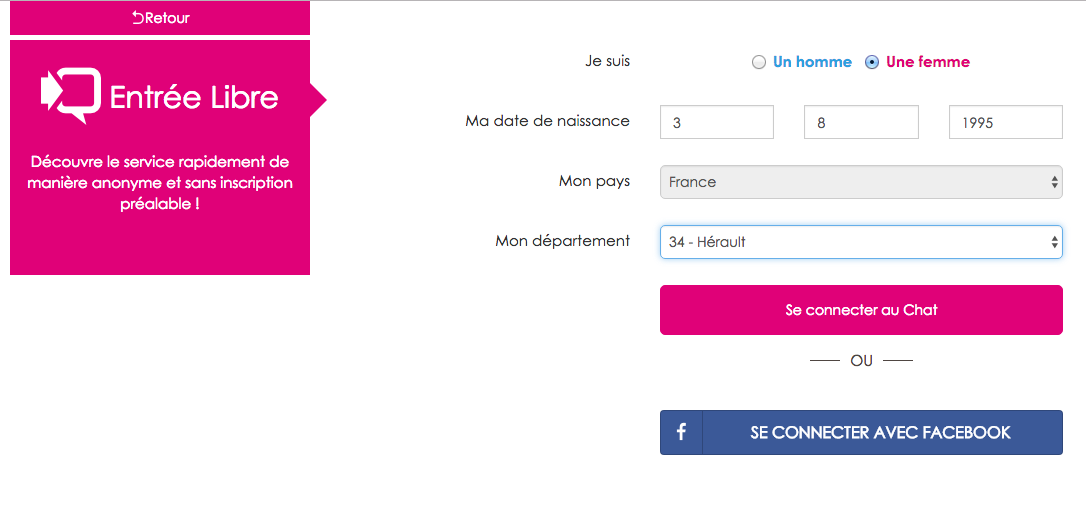Click the Entrée Libre heading text
1086x513 pixels.
click(194, 98)
